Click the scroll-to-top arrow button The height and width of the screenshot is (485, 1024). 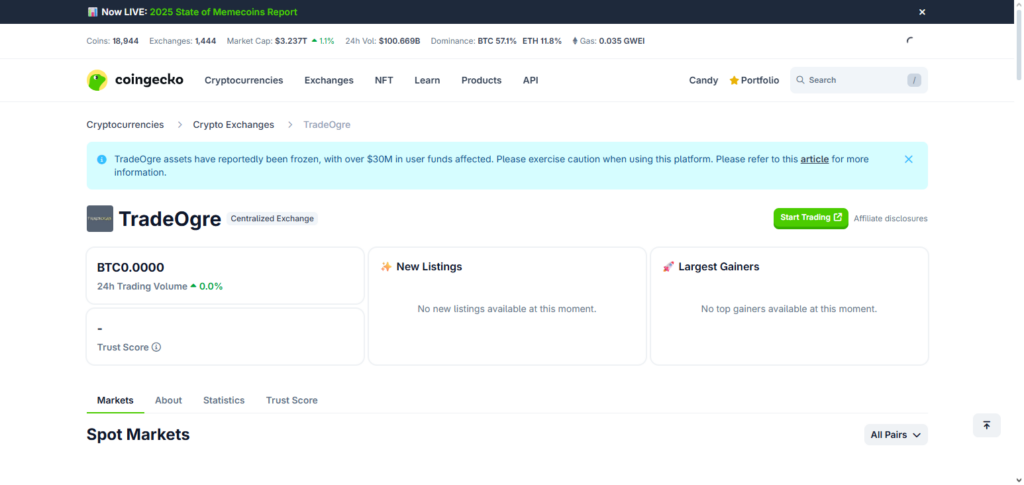click(986, 425)
